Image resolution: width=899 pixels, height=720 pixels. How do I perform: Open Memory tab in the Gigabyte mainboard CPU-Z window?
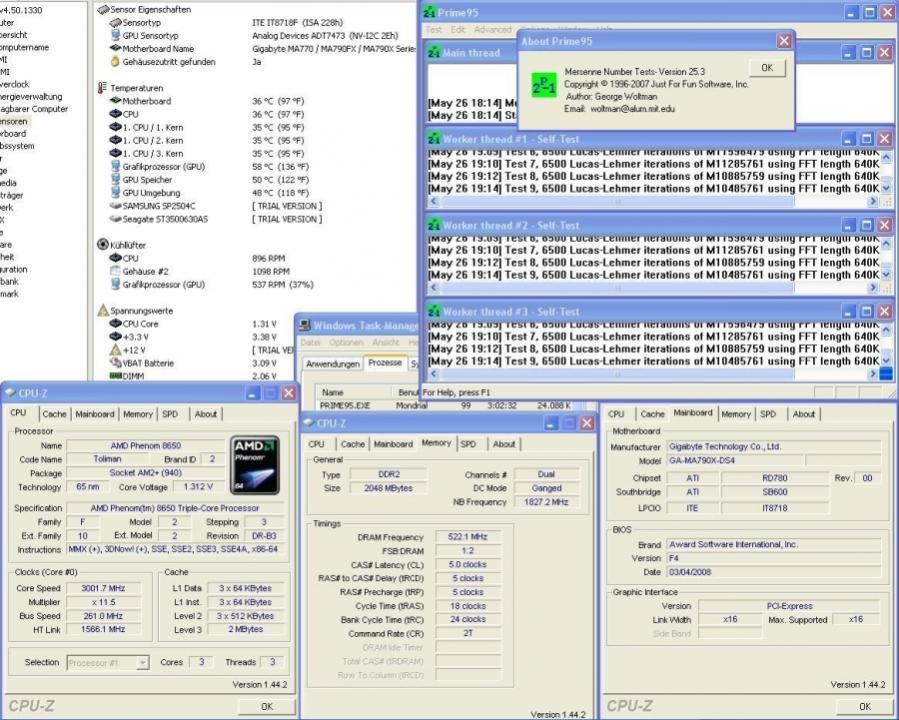(736, 414)
